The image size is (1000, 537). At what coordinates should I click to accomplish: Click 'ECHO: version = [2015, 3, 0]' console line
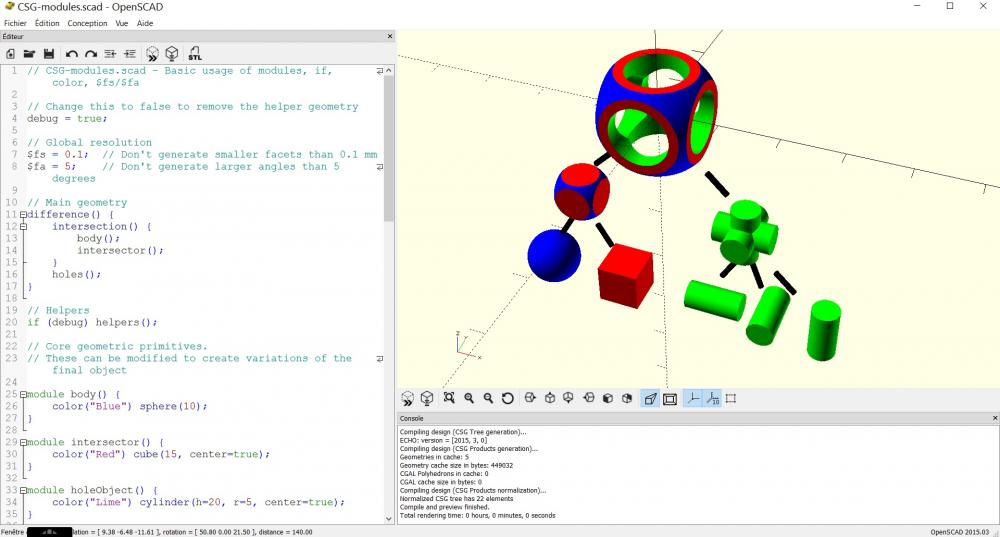tap(443, 440)
